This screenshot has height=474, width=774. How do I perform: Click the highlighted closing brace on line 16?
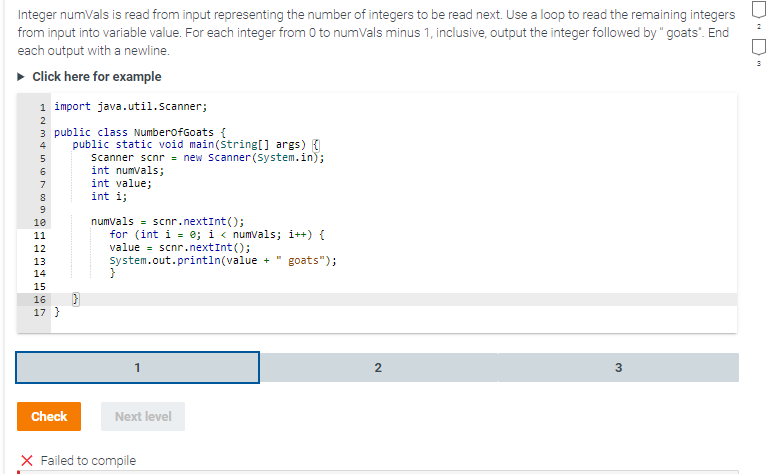click(x=76, y=299)
